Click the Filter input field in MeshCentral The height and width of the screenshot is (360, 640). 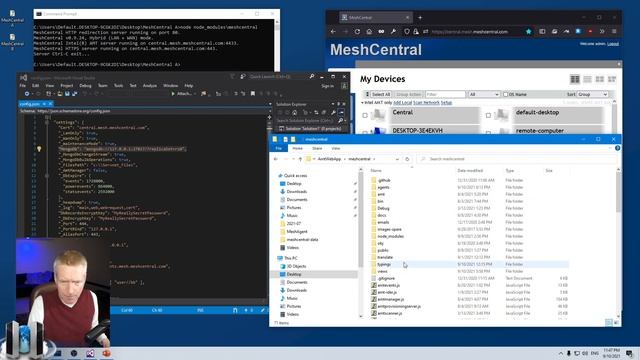(x=445, y=94)
